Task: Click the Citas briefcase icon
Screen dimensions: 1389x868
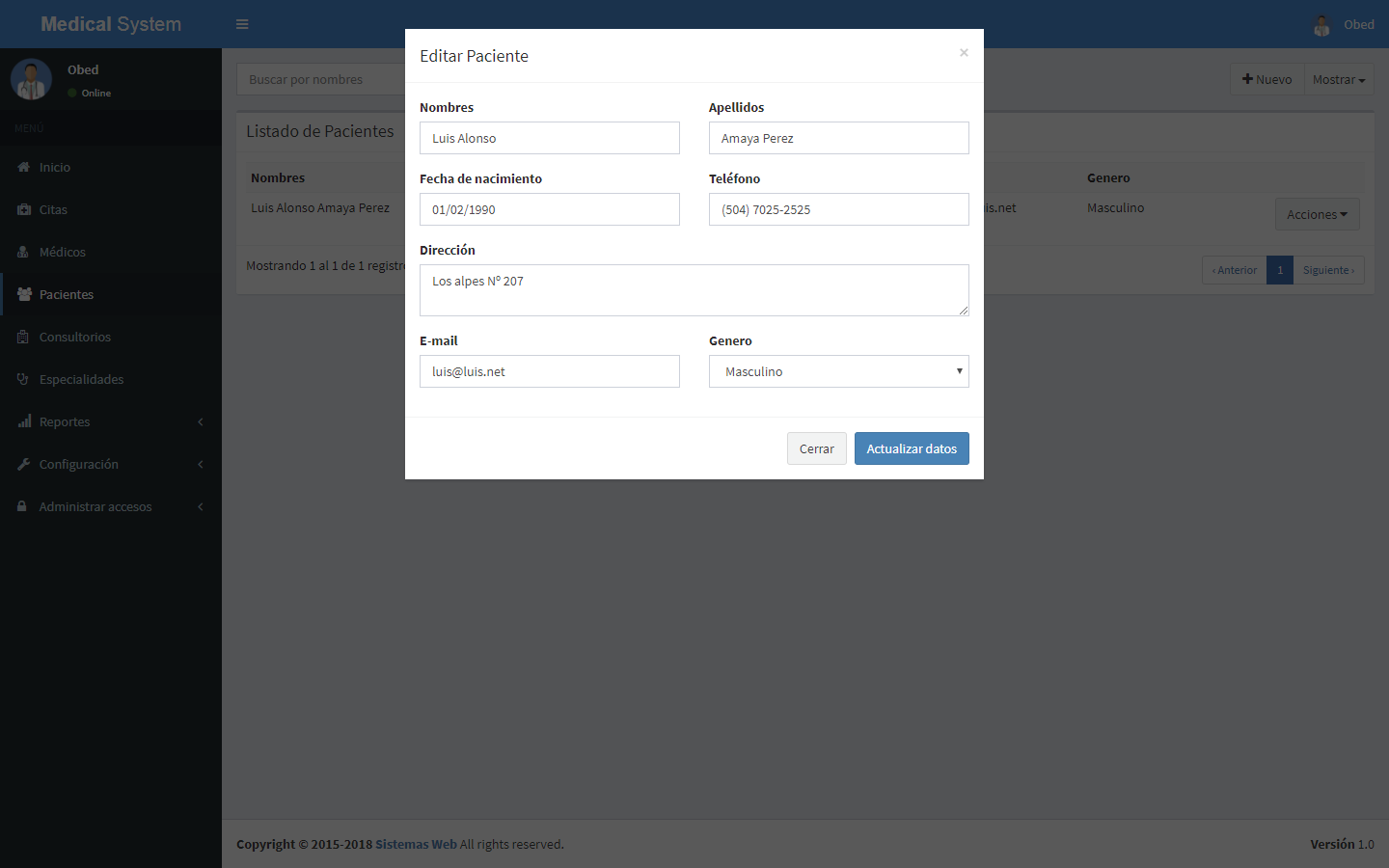Action: pos(23,209)
